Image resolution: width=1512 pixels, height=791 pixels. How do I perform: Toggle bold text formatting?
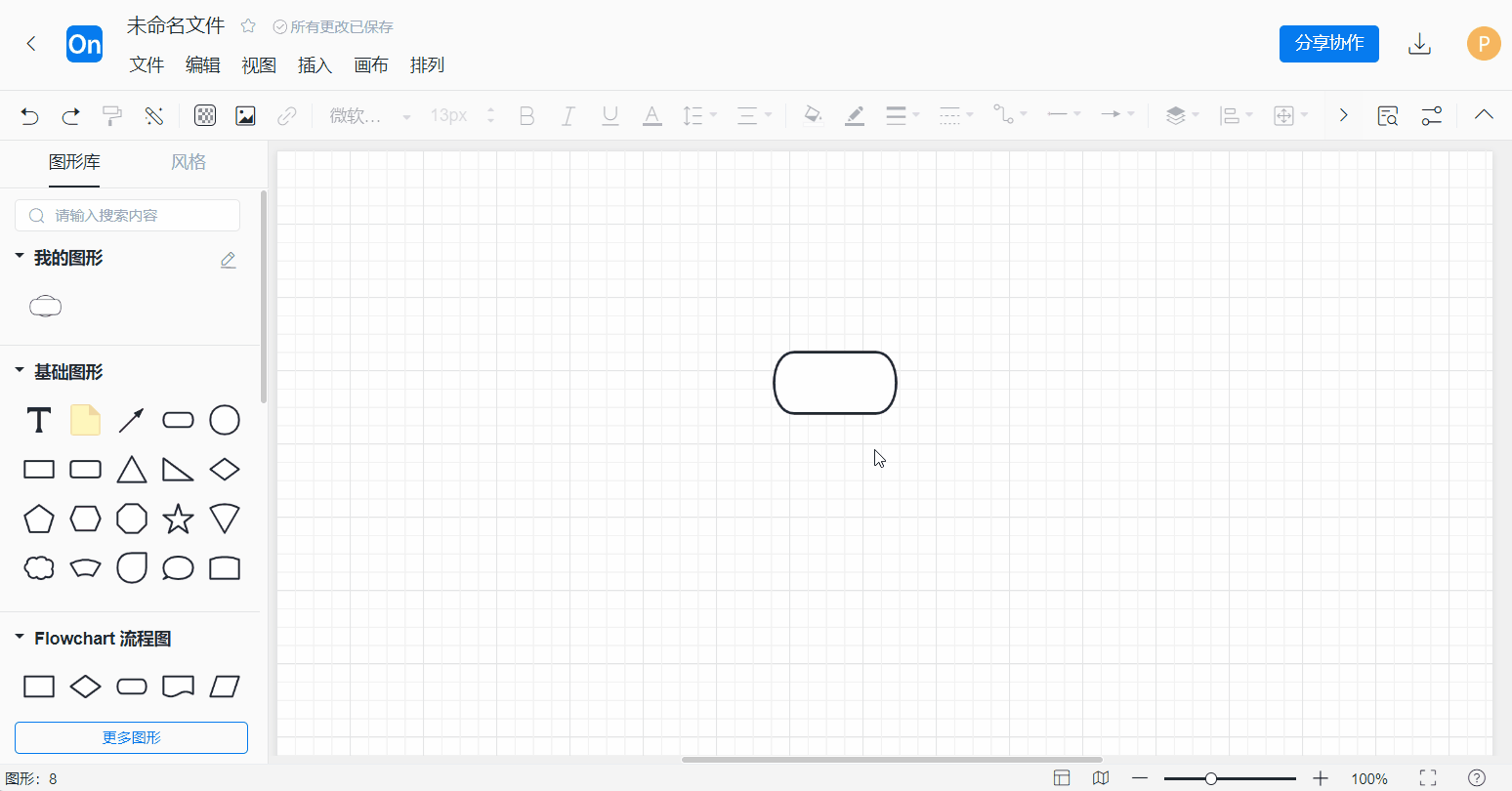click(526, 116)
